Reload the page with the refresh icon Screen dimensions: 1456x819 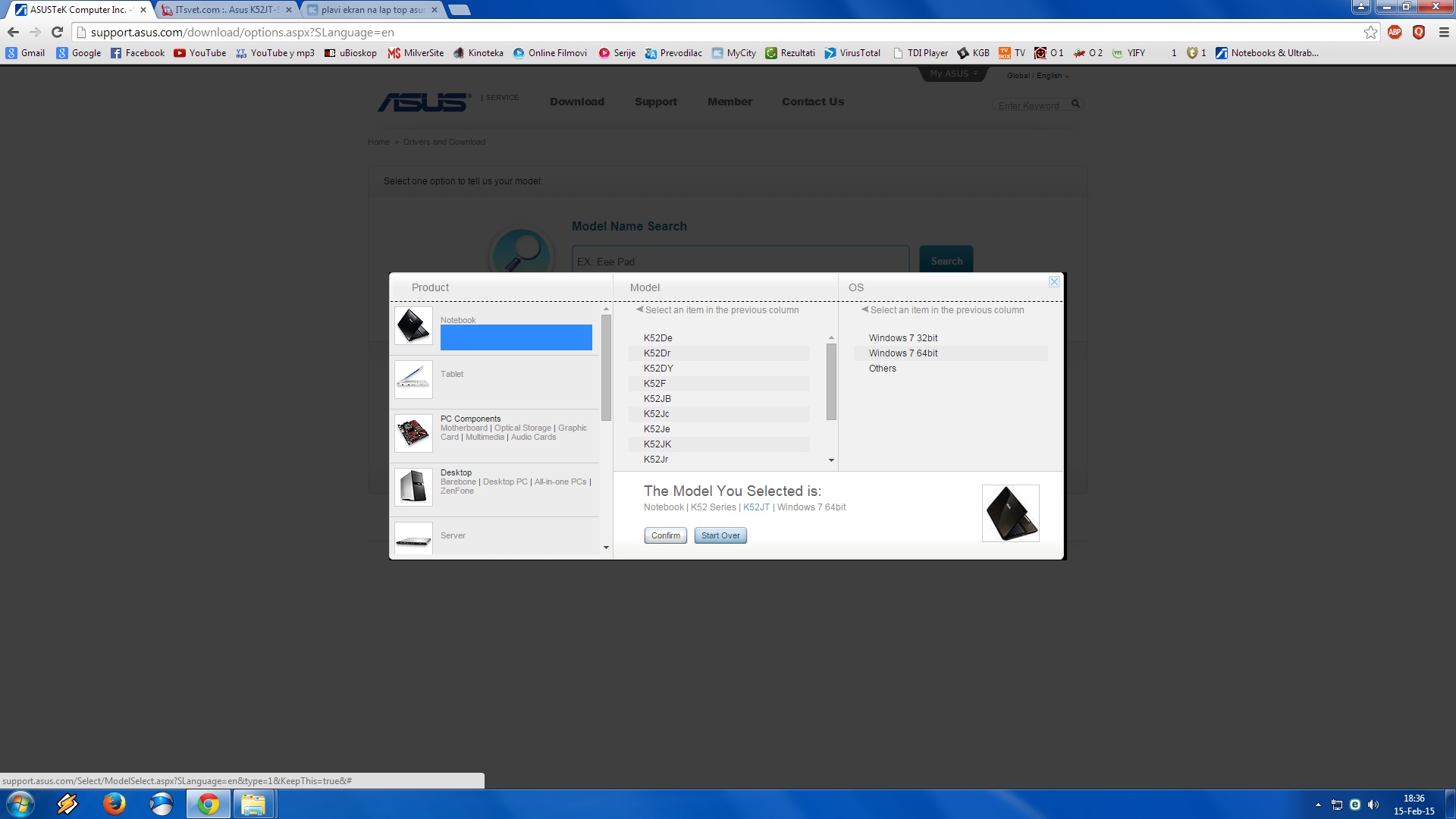click(57, 32)
